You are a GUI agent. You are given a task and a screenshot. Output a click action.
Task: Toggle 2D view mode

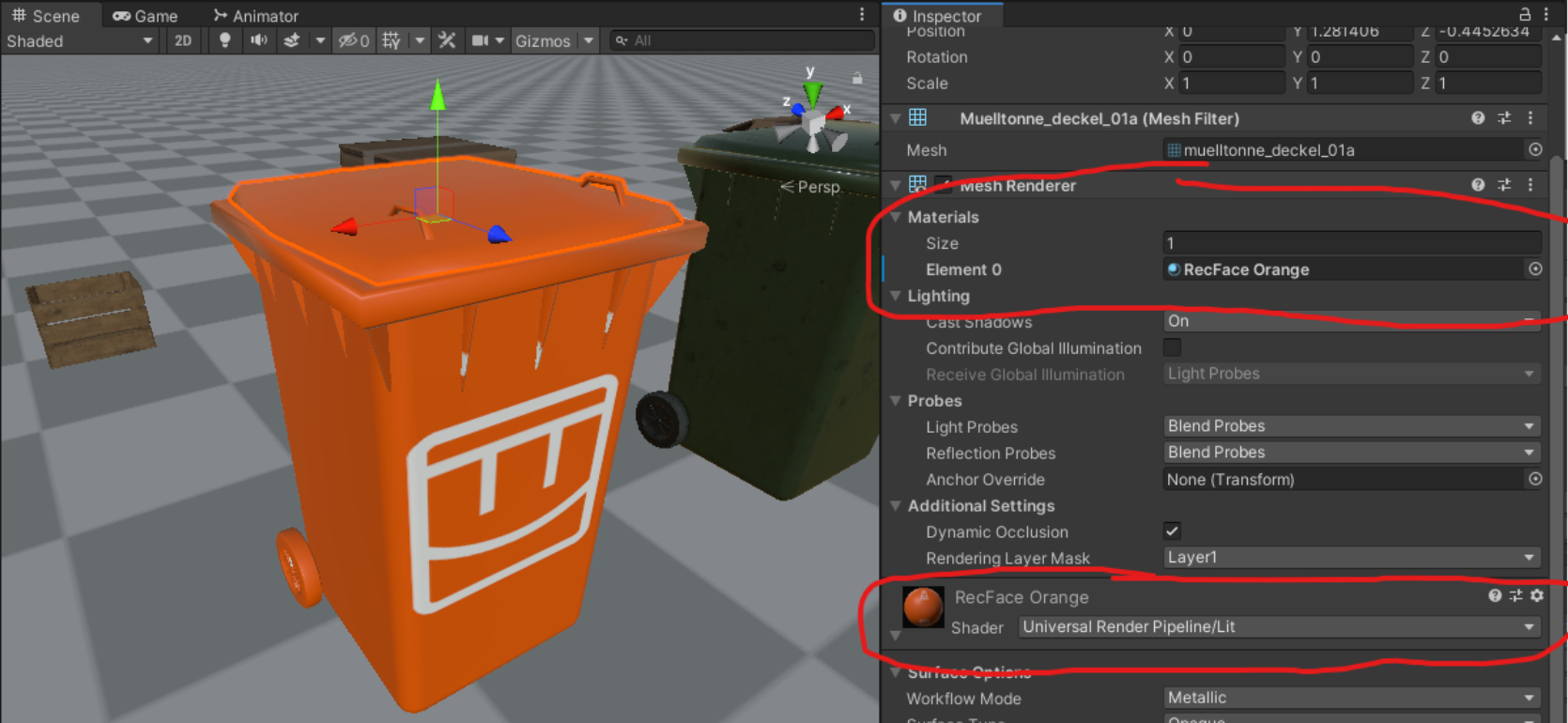(x=183, y=40)
